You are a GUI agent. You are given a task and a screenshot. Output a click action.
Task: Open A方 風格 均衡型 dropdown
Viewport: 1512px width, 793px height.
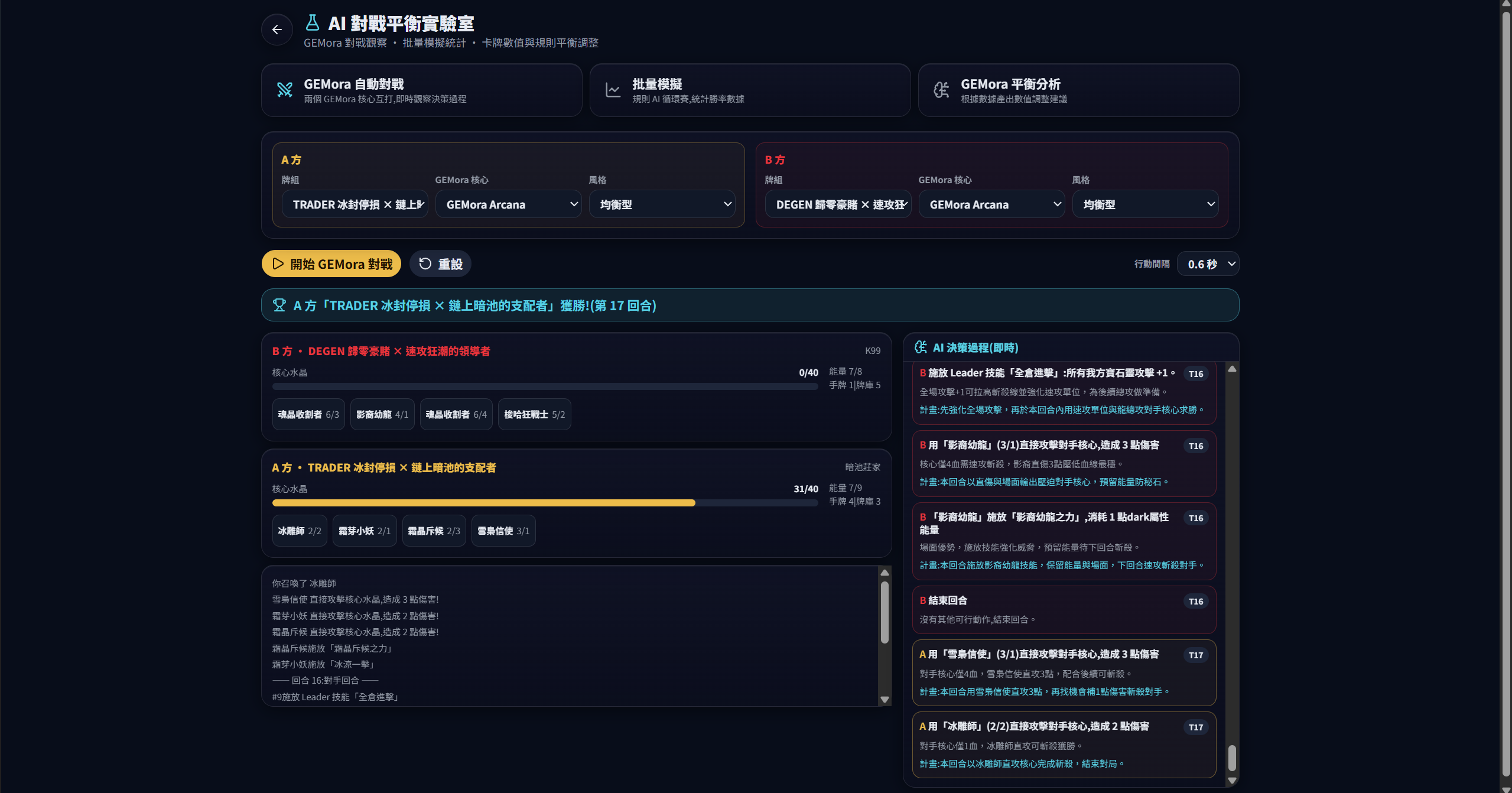click(x=662, y=204)
